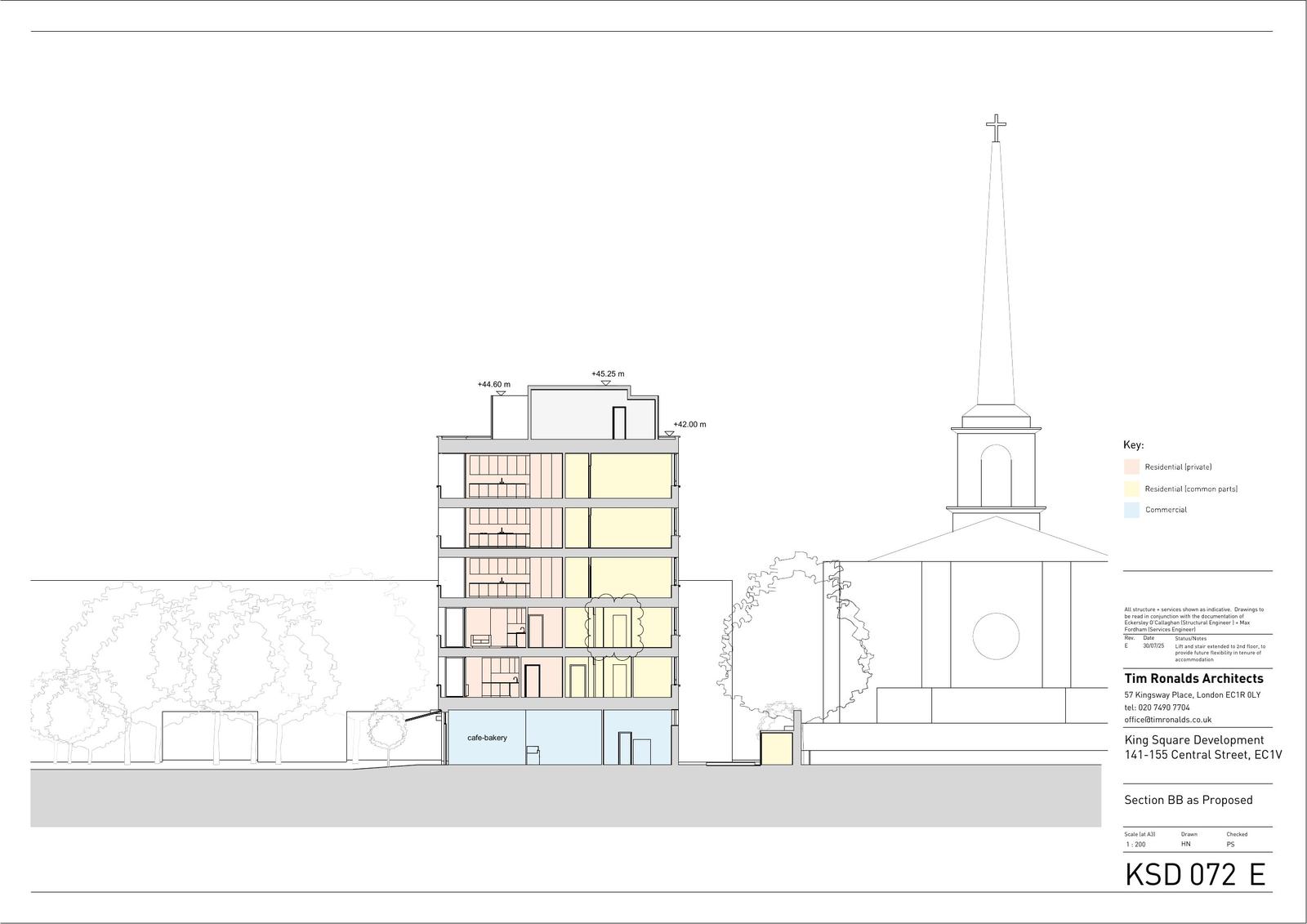
Task: Click the Commercial blue key swatch
Action: (x=1131, y=510)
